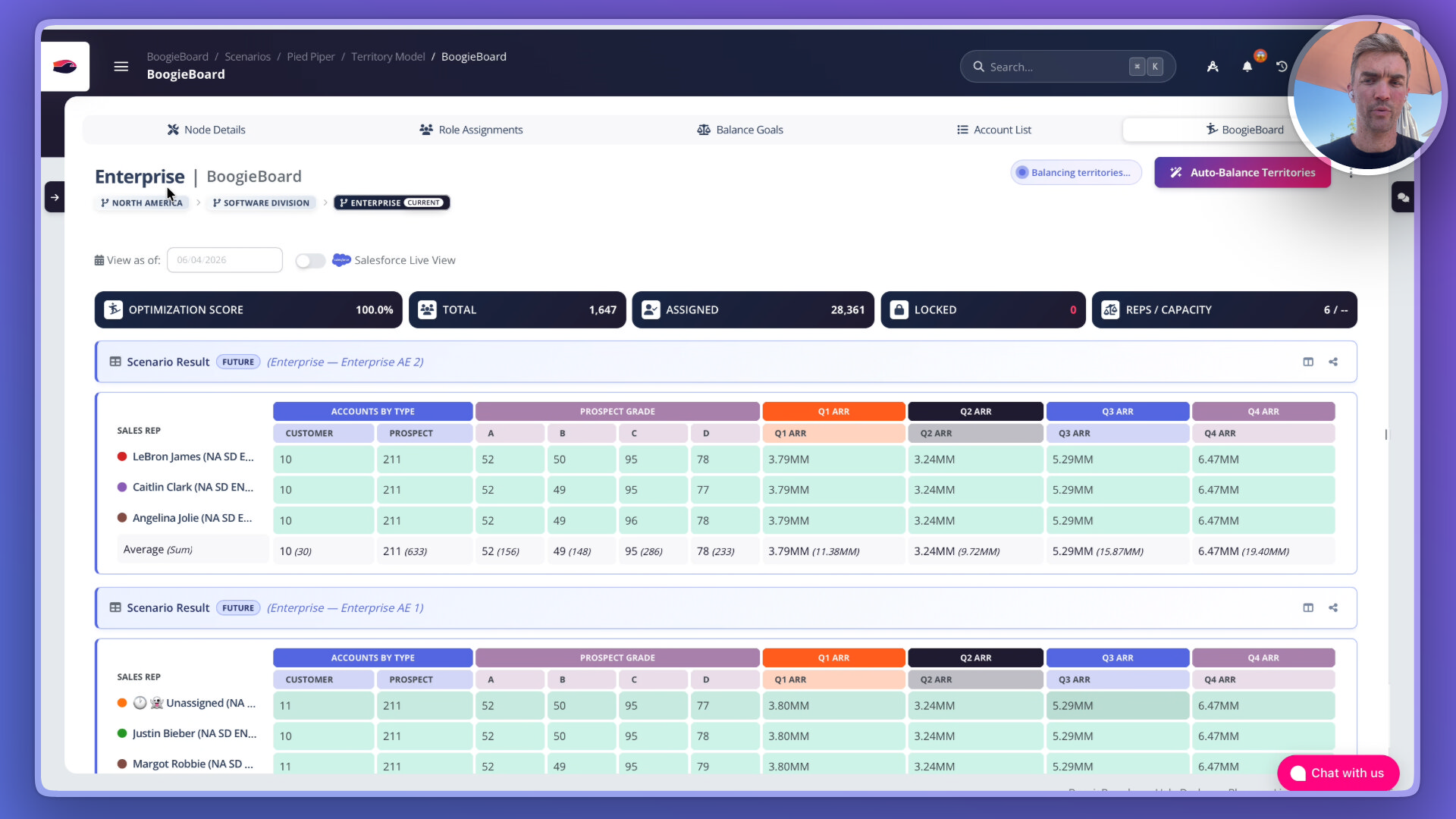The width and height of the screenshot is (1456, 819).
Task: Click LeBron James red color dot
Action: point(122,457)
